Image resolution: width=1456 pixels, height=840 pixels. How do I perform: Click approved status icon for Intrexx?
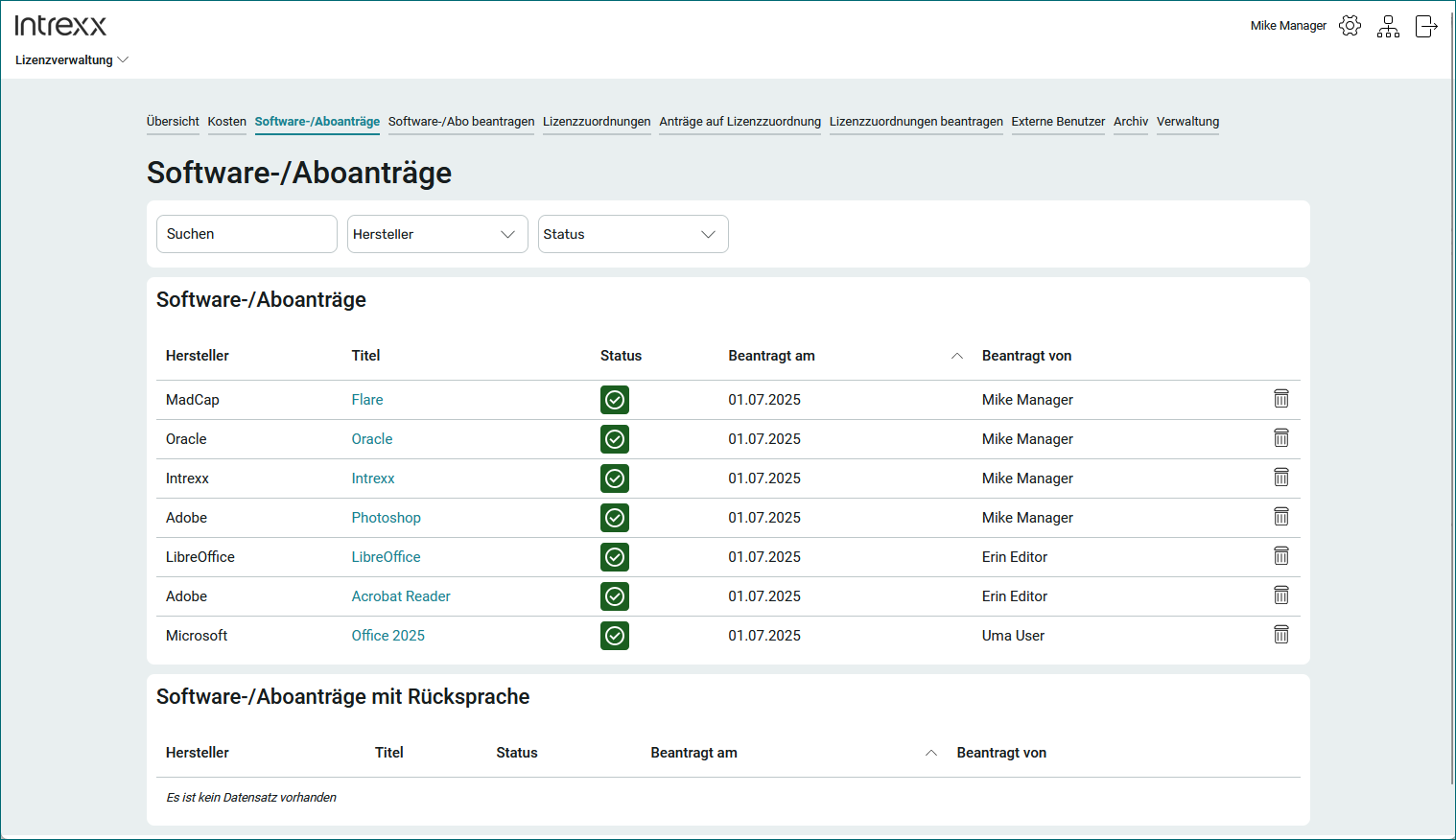[615, 478]
